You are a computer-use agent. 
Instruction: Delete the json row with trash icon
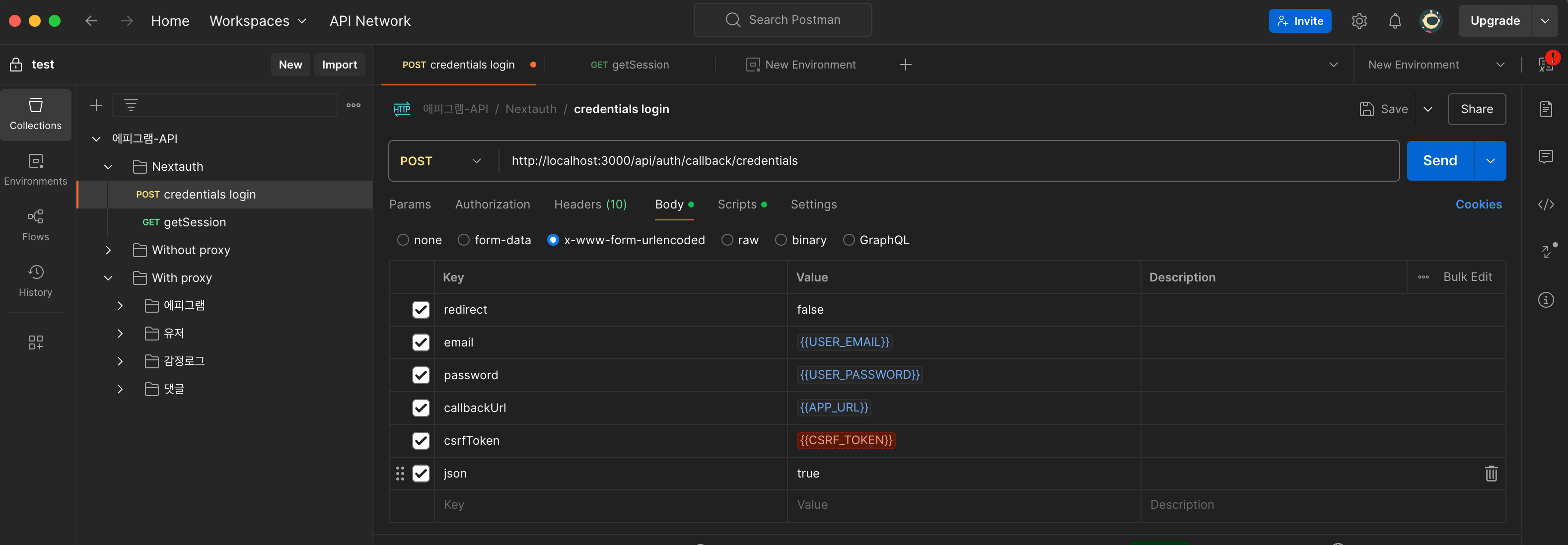pos(1491,473)
